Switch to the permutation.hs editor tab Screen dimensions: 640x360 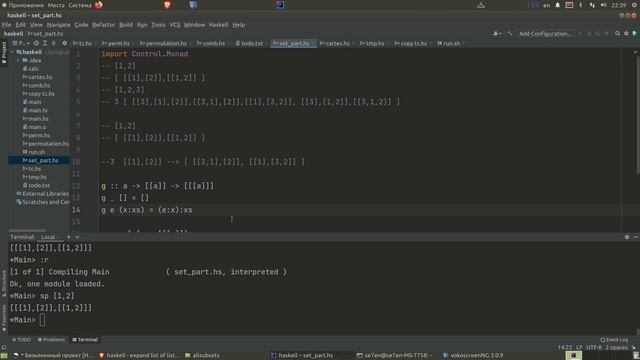click(164, 43)
